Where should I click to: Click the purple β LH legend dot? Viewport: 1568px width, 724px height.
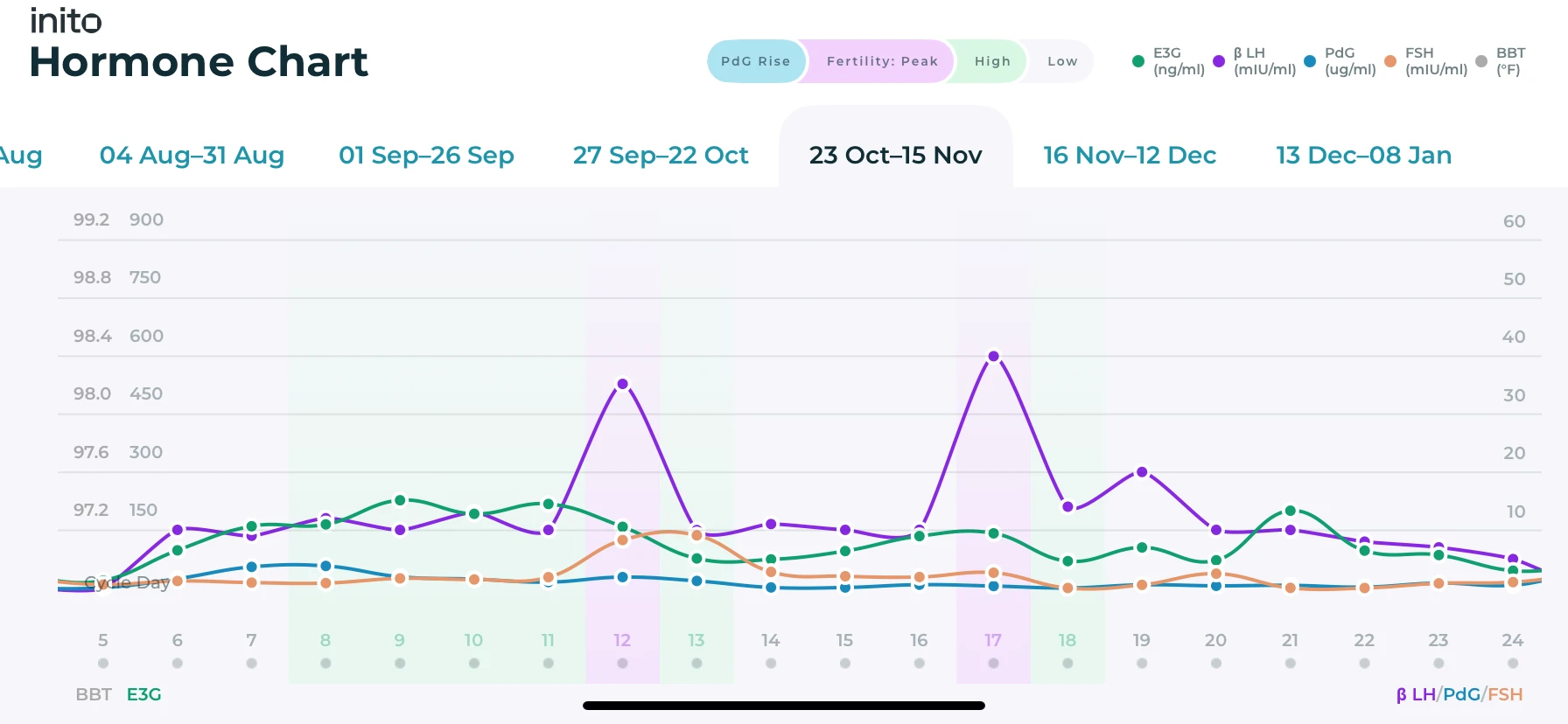pos(1219,61)
